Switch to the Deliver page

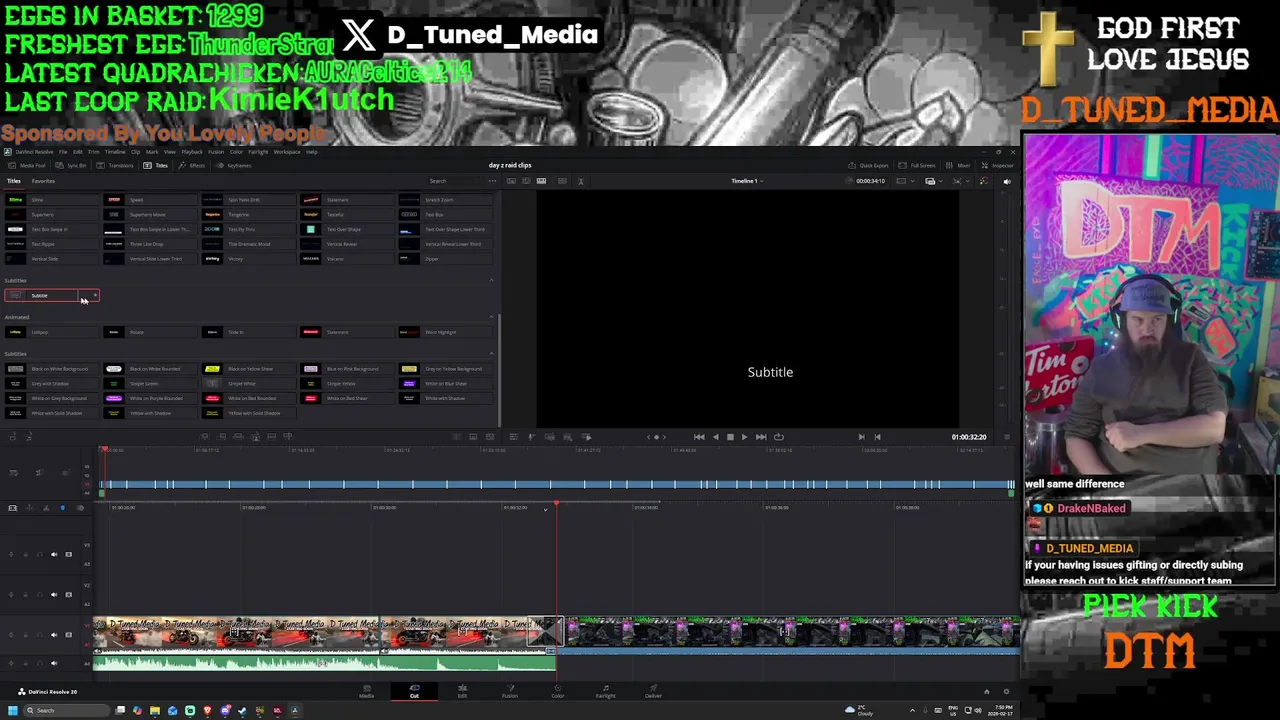click(653, 691)
